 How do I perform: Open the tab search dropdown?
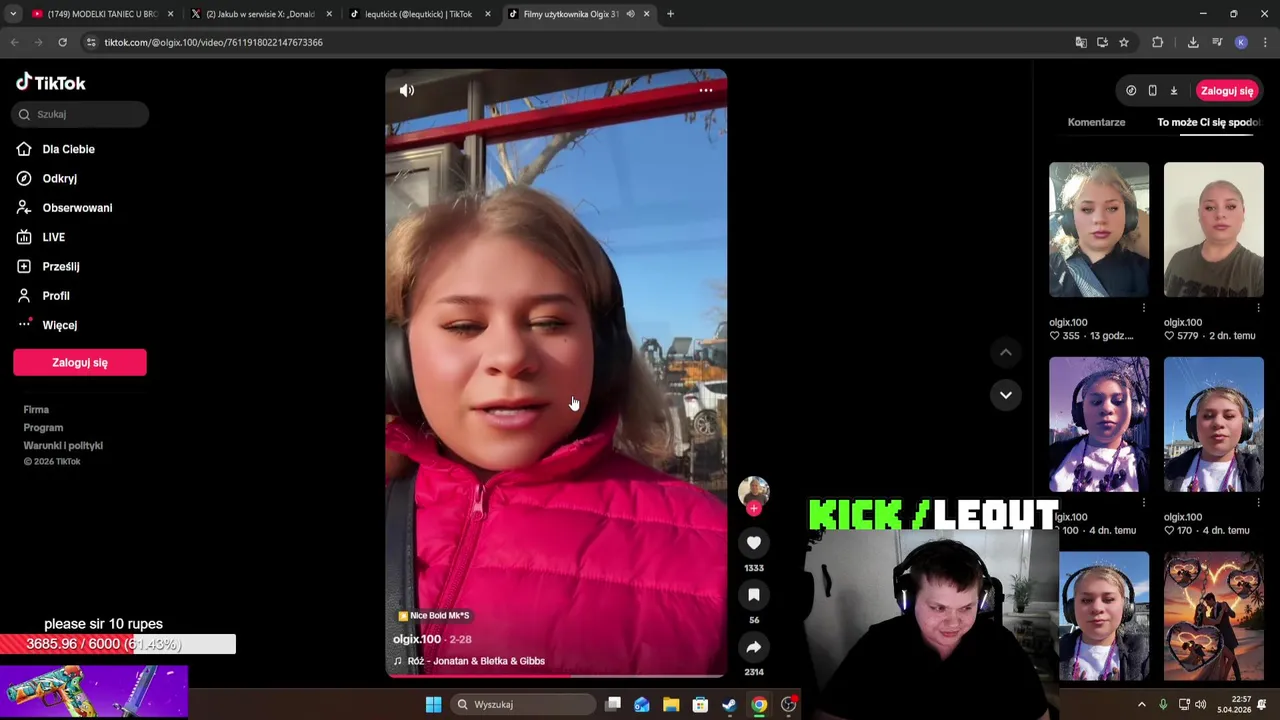[13, 14]
